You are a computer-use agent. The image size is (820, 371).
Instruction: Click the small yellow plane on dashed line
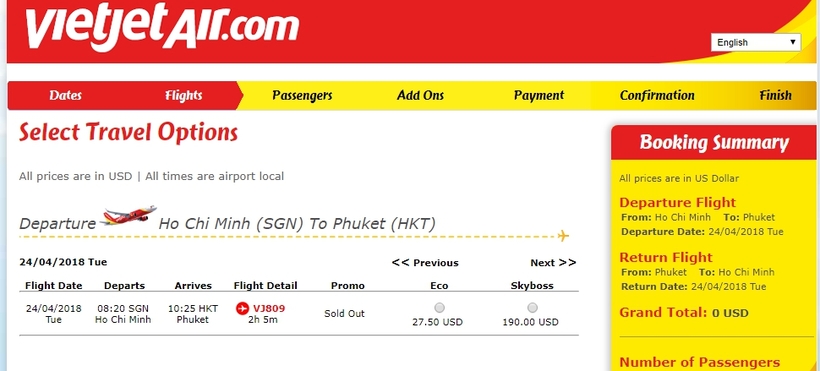point(563,236)
